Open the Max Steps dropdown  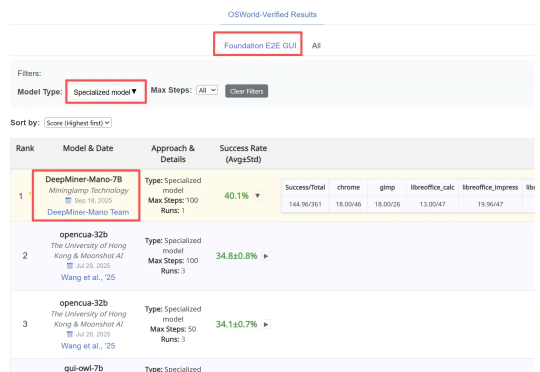click(x=207, y=90)
